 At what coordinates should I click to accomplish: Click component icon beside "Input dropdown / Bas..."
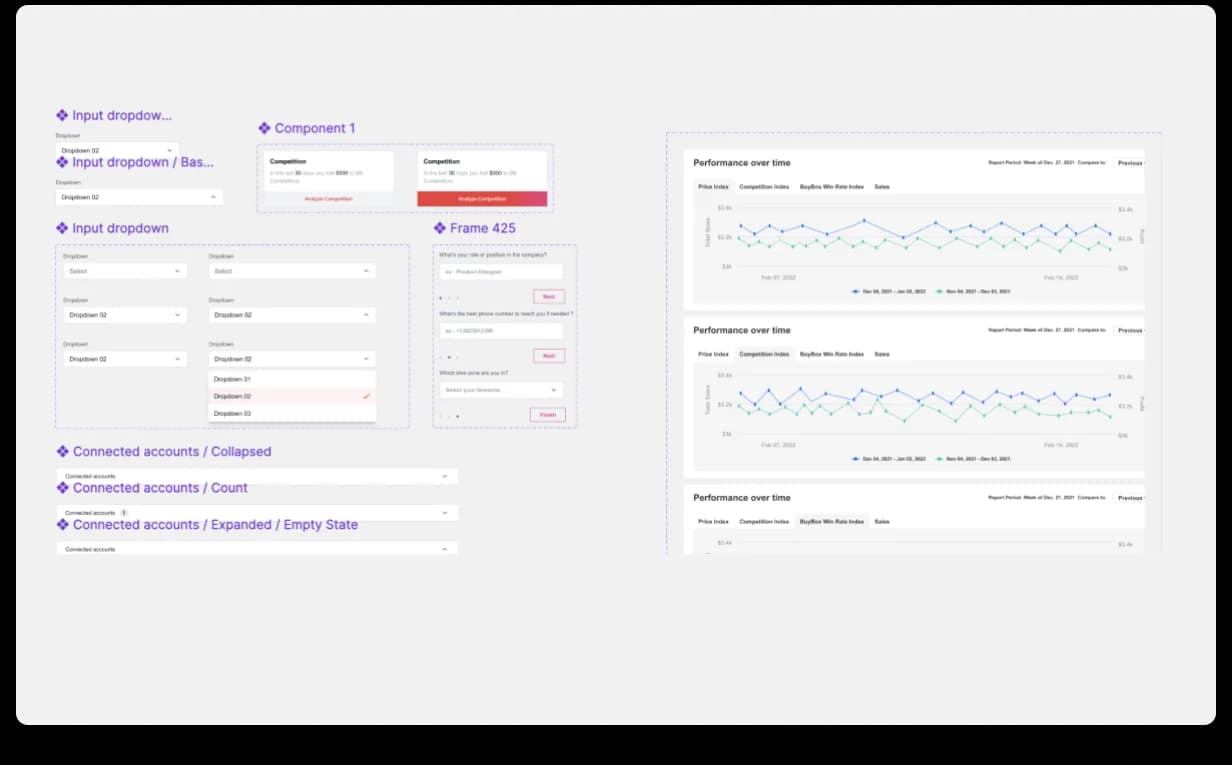[x=63, y=162]
